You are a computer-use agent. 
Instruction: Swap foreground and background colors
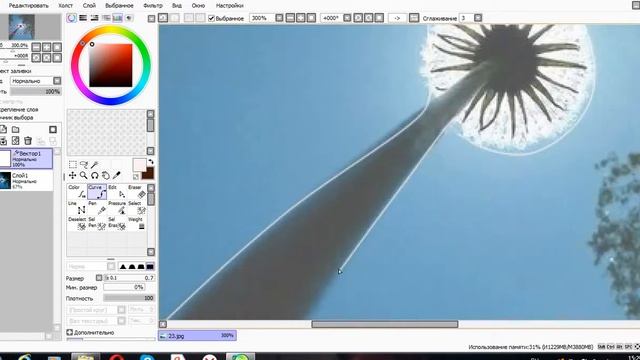pos(151,162)
